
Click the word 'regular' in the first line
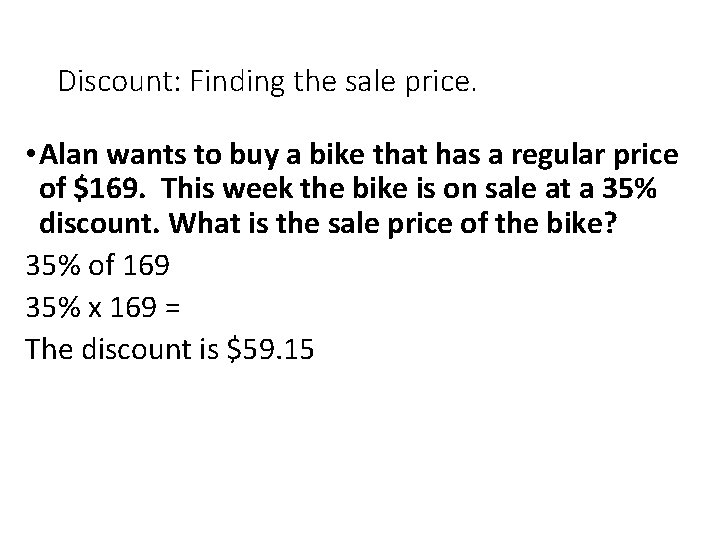pos(570,155)
